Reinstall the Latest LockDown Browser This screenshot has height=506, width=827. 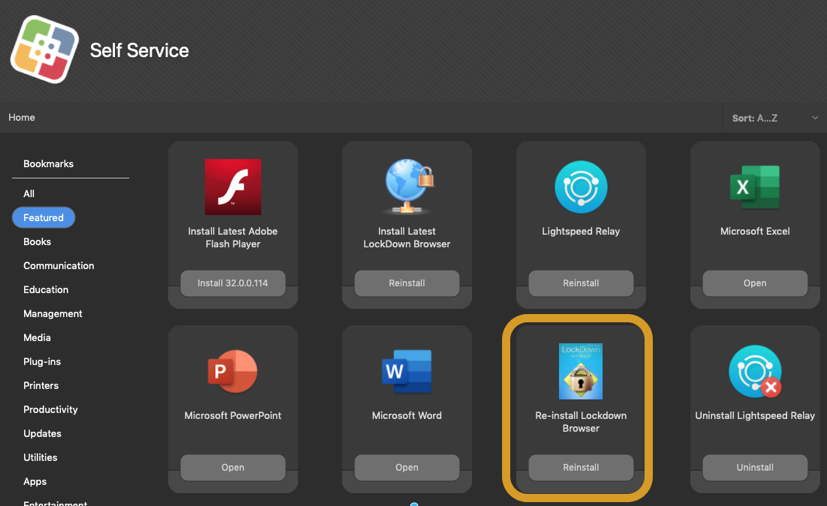click(407, 283)
